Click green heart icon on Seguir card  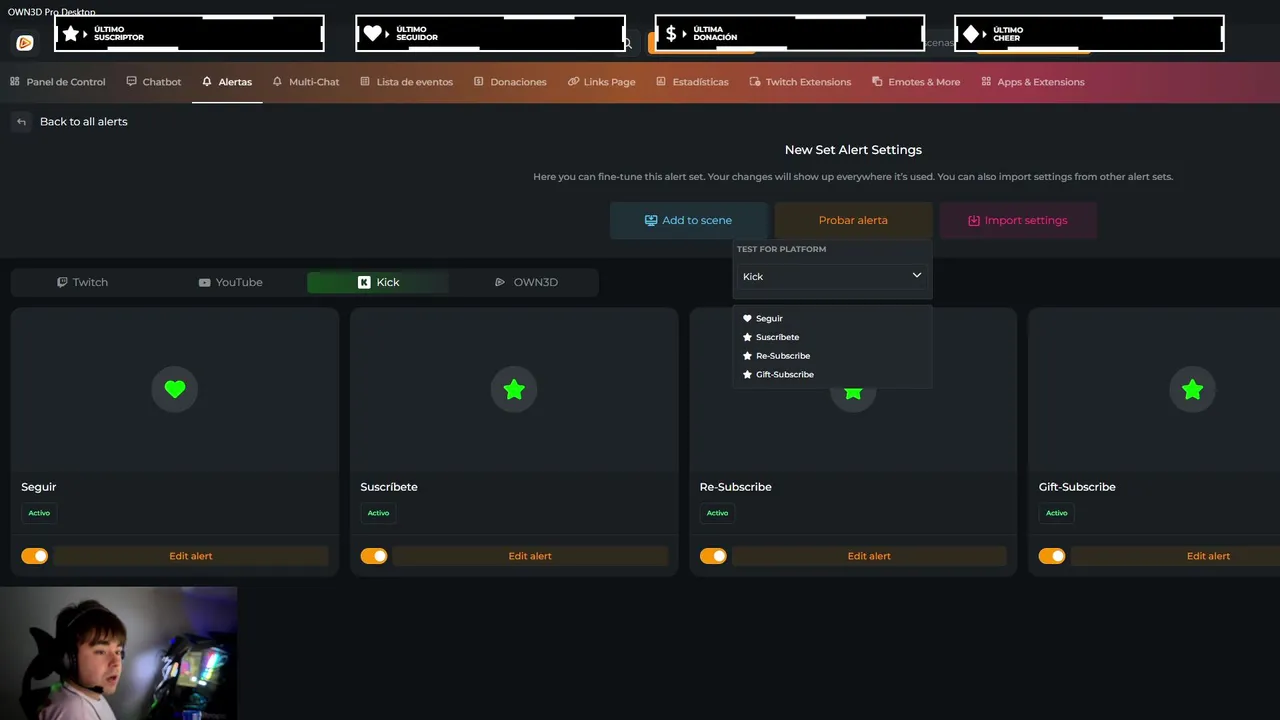(x=175, y=389)
